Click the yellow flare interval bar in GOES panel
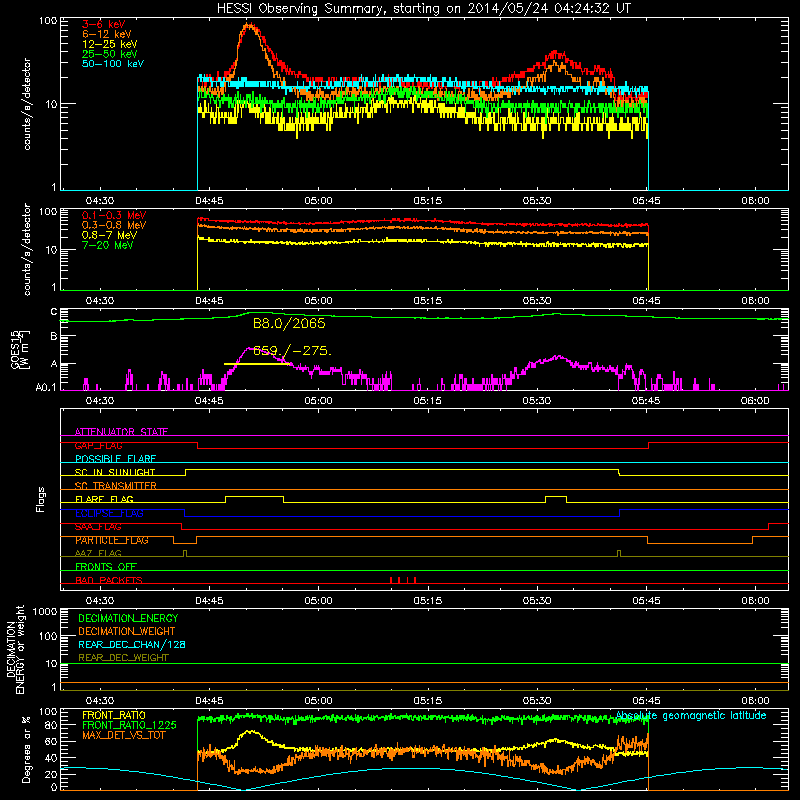800x800 pixels. click(x=257, y=364)
